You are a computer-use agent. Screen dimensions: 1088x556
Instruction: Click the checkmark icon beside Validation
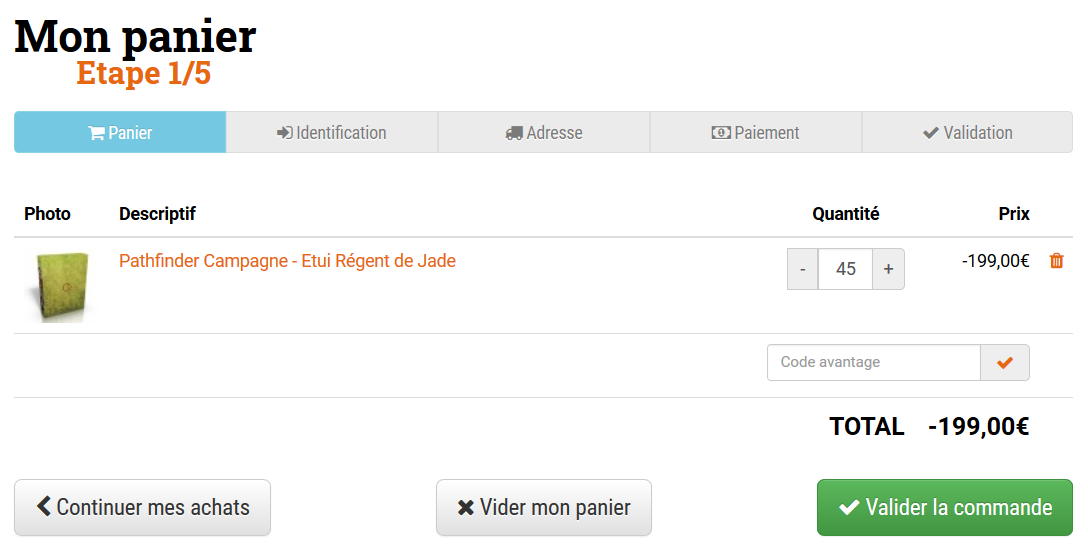tap(931, 133)
